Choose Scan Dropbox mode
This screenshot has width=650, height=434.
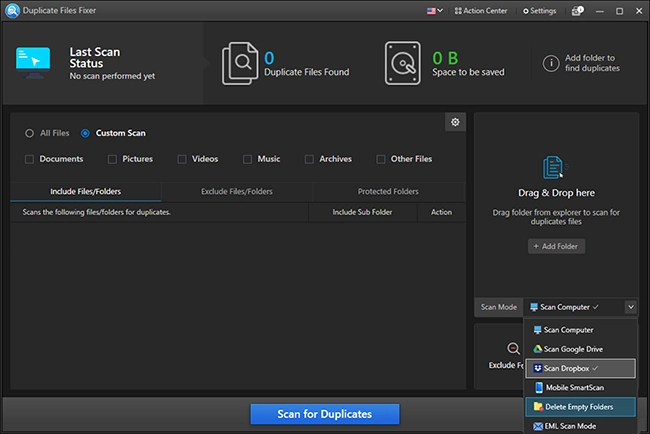coord(580,369)
